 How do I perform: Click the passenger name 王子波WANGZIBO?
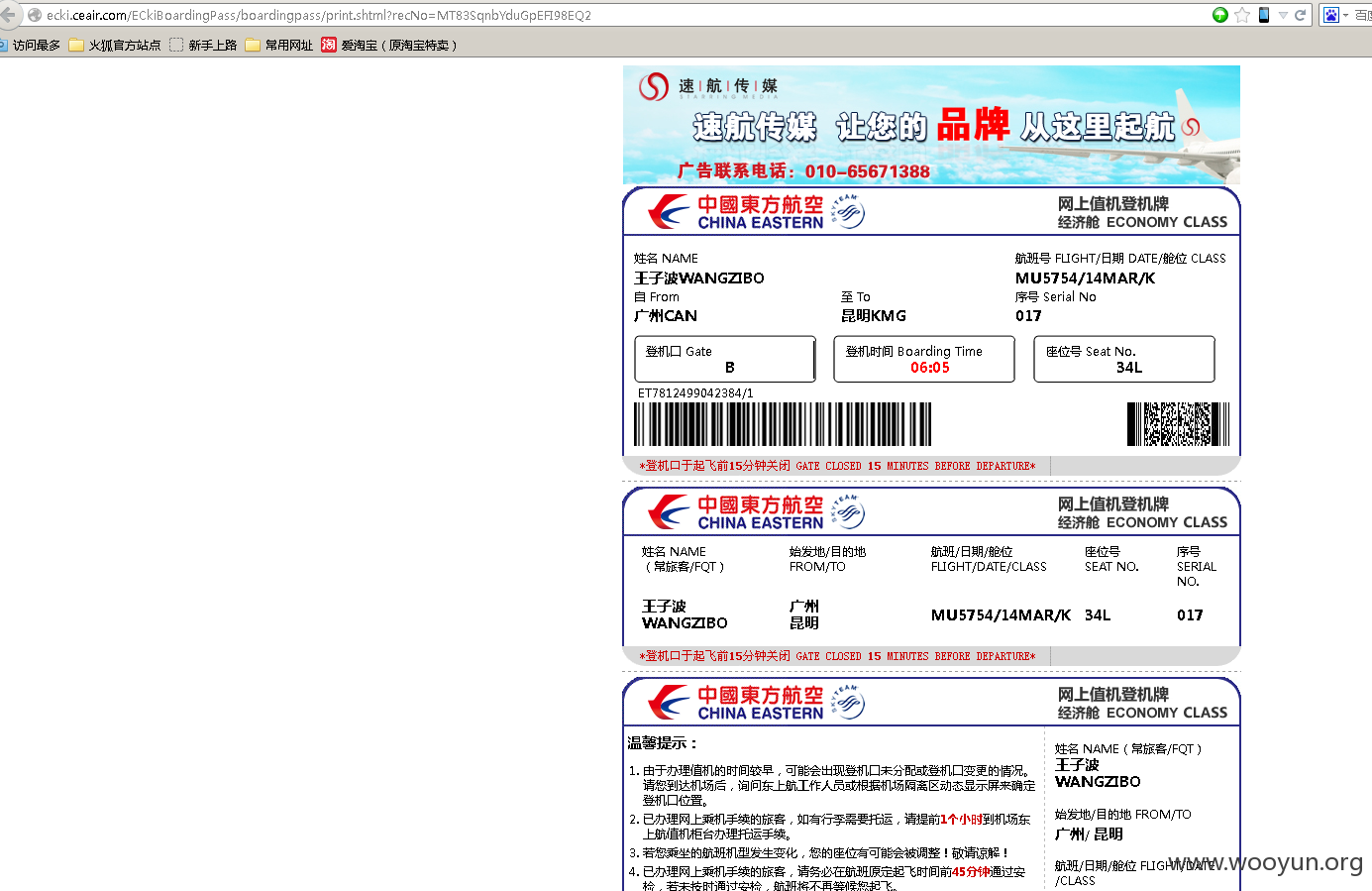[x=699, y=278]
